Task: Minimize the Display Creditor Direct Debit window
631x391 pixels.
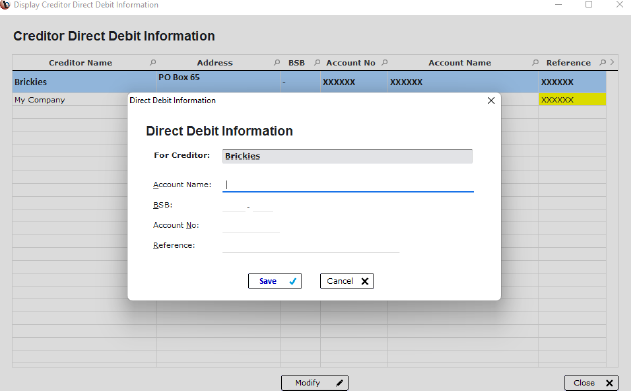Action: (558, 5)
